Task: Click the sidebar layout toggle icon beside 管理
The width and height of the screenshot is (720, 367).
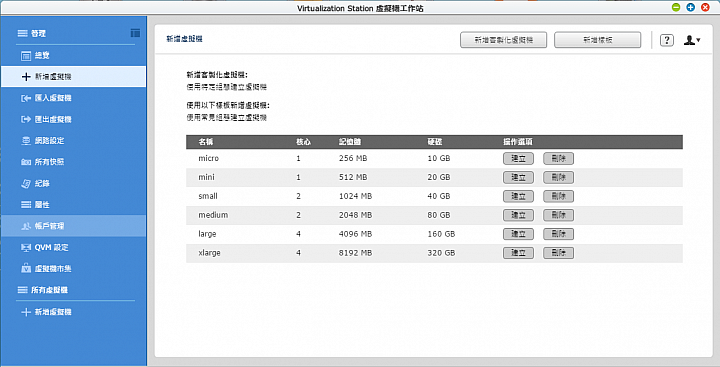Action: pyautogui.click(x=135, y=33)
